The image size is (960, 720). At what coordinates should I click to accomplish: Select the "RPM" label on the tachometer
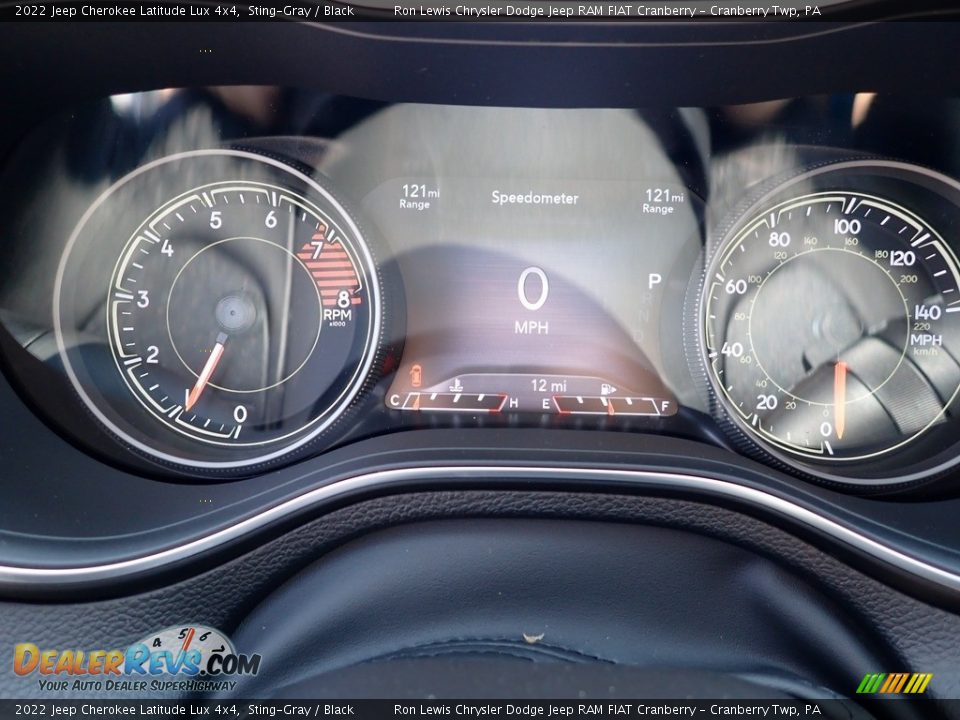point(337,315)
